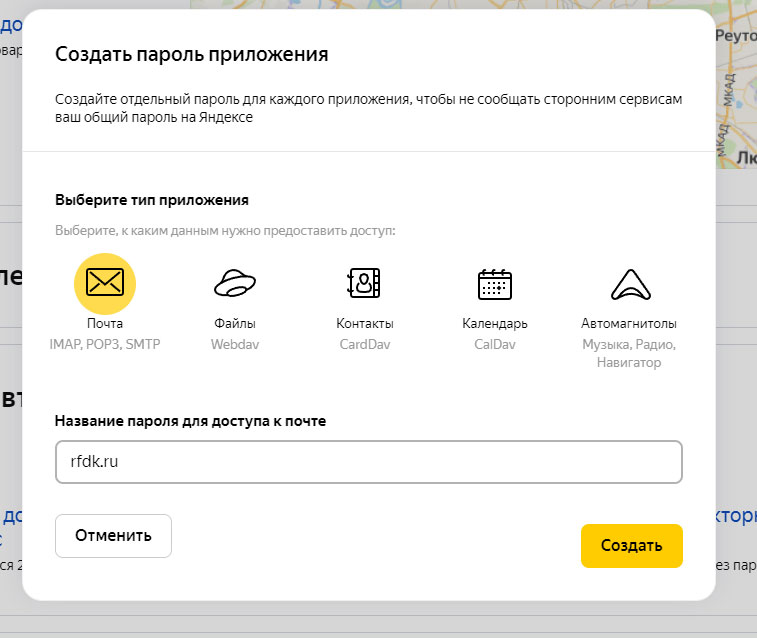The image size is (757, 638).
Task: Pick the Контакты address book icon
Action: pyautogui.click(x=364, y=283)
